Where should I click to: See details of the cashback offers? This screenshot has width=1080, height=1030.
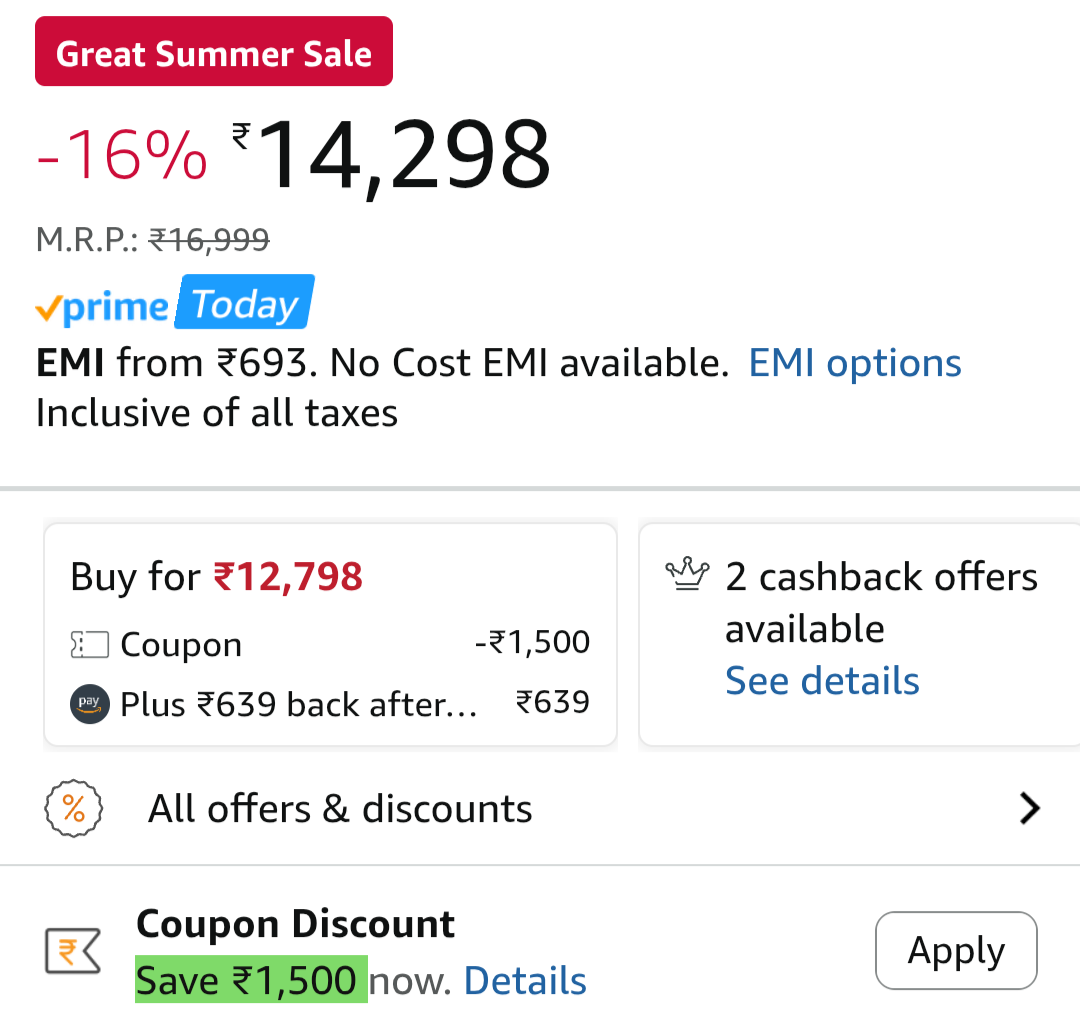coord(822,680)
